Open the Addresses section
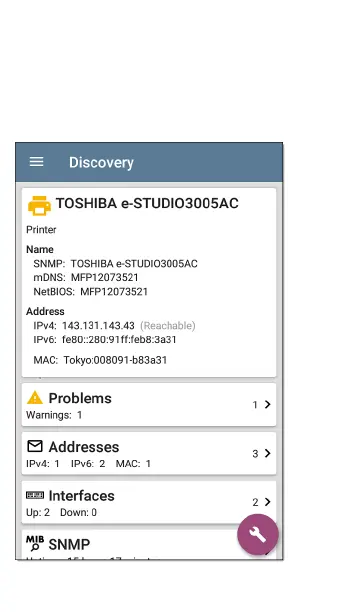This screenshot has height=612, width=360. coord(149,454)
